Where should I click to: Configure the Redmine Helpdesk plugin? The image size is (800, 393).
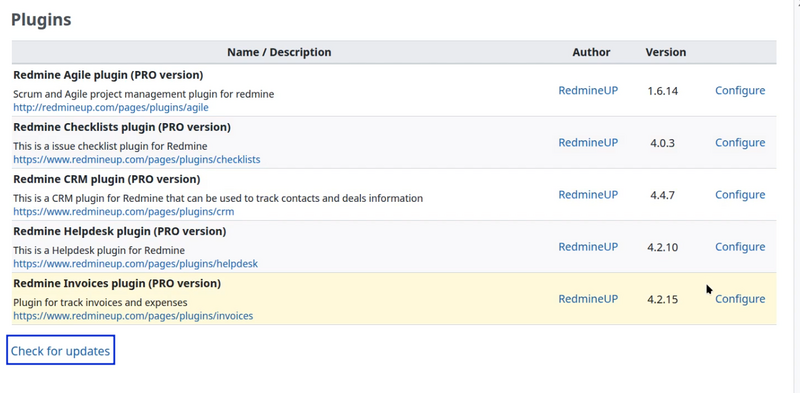coord(740,247)
